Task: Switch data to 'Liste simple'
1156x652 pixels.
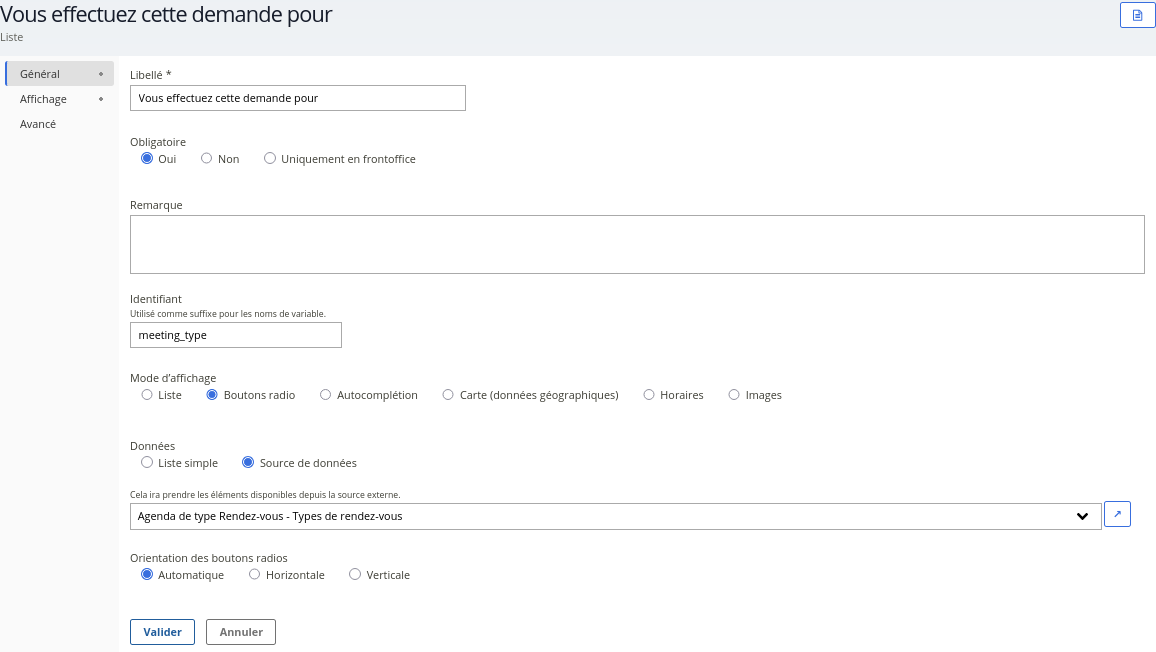Action: coord(147,463)
